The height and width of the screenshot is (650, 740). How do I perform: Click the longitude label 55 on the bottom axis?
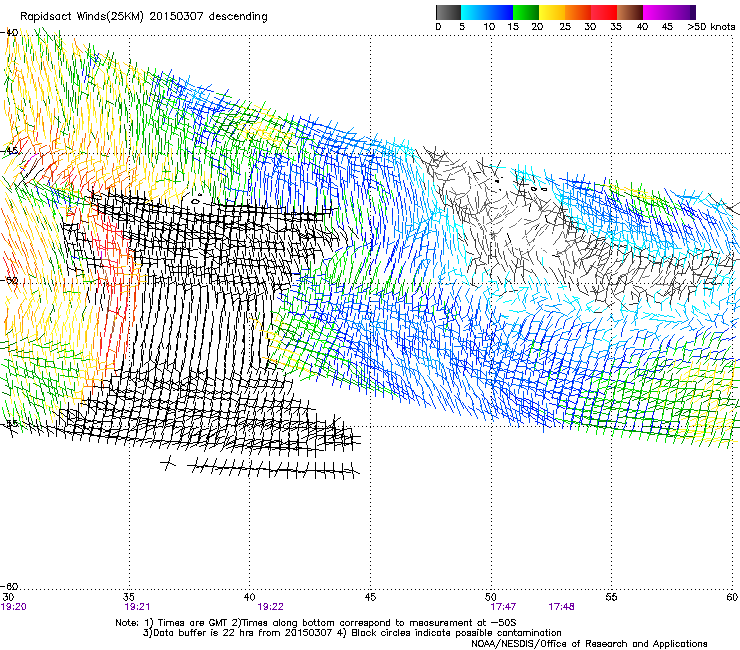click(611, 597)
